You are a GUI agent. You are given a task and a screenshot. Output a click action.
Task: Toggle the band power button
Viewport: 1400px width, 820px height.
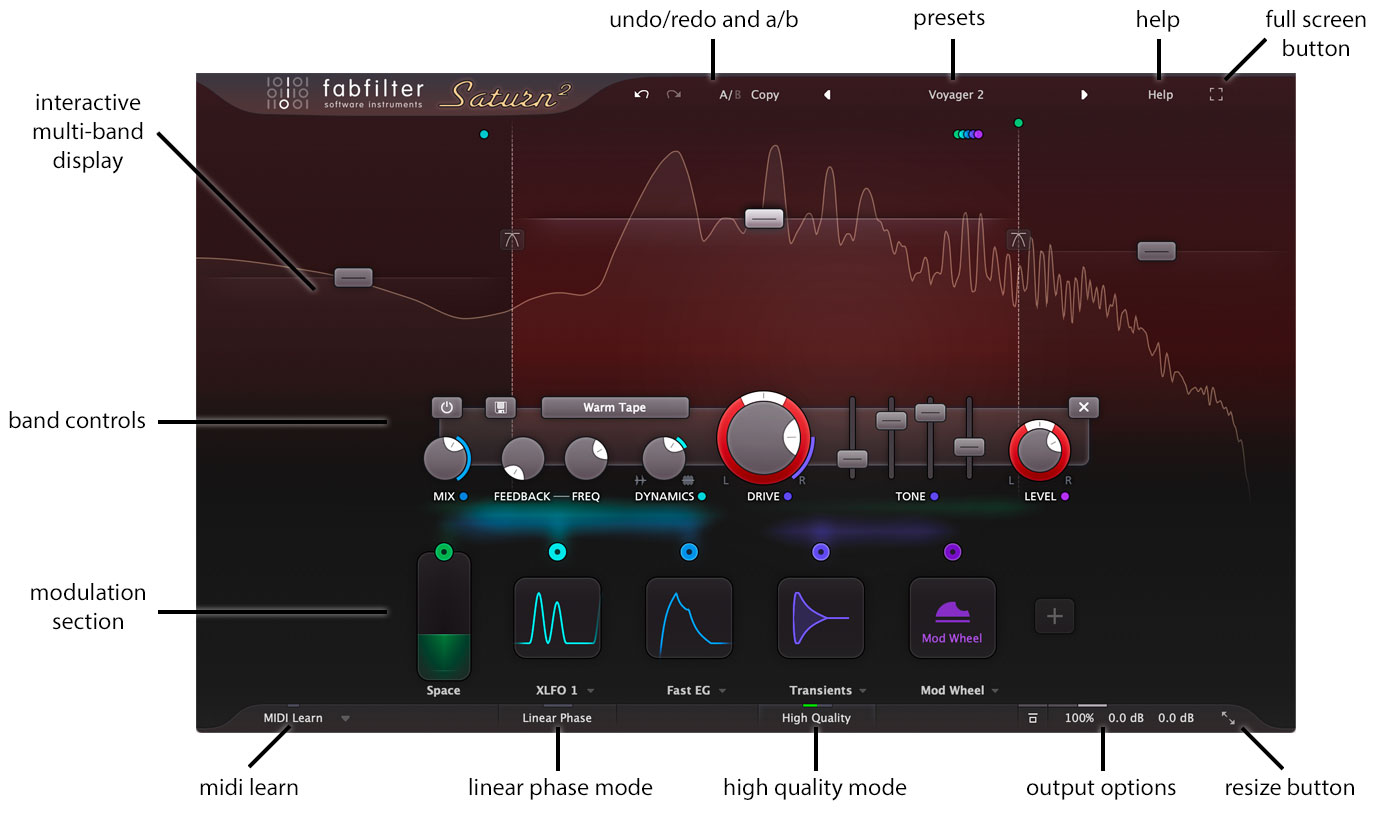pyautogui.click(x=447, y=407)
